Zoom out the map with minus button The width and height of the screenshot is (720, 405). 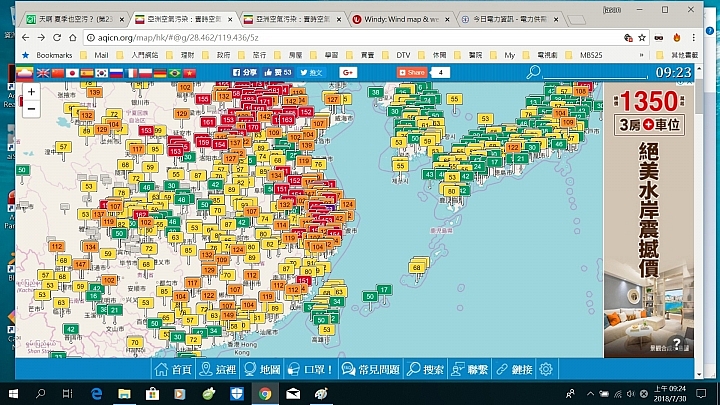[31, 109]
